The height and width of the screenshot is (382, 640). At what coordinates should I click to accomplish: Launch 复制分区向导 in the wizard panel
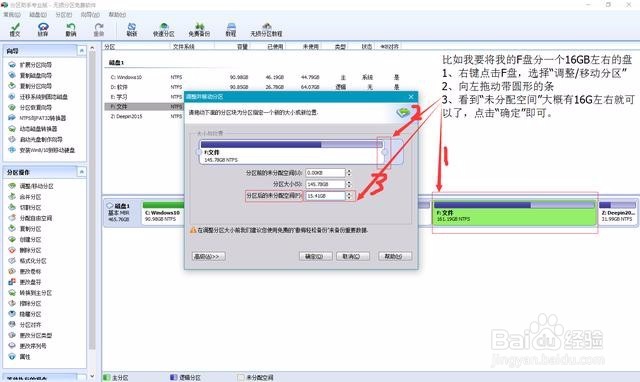tap(30, 86)
